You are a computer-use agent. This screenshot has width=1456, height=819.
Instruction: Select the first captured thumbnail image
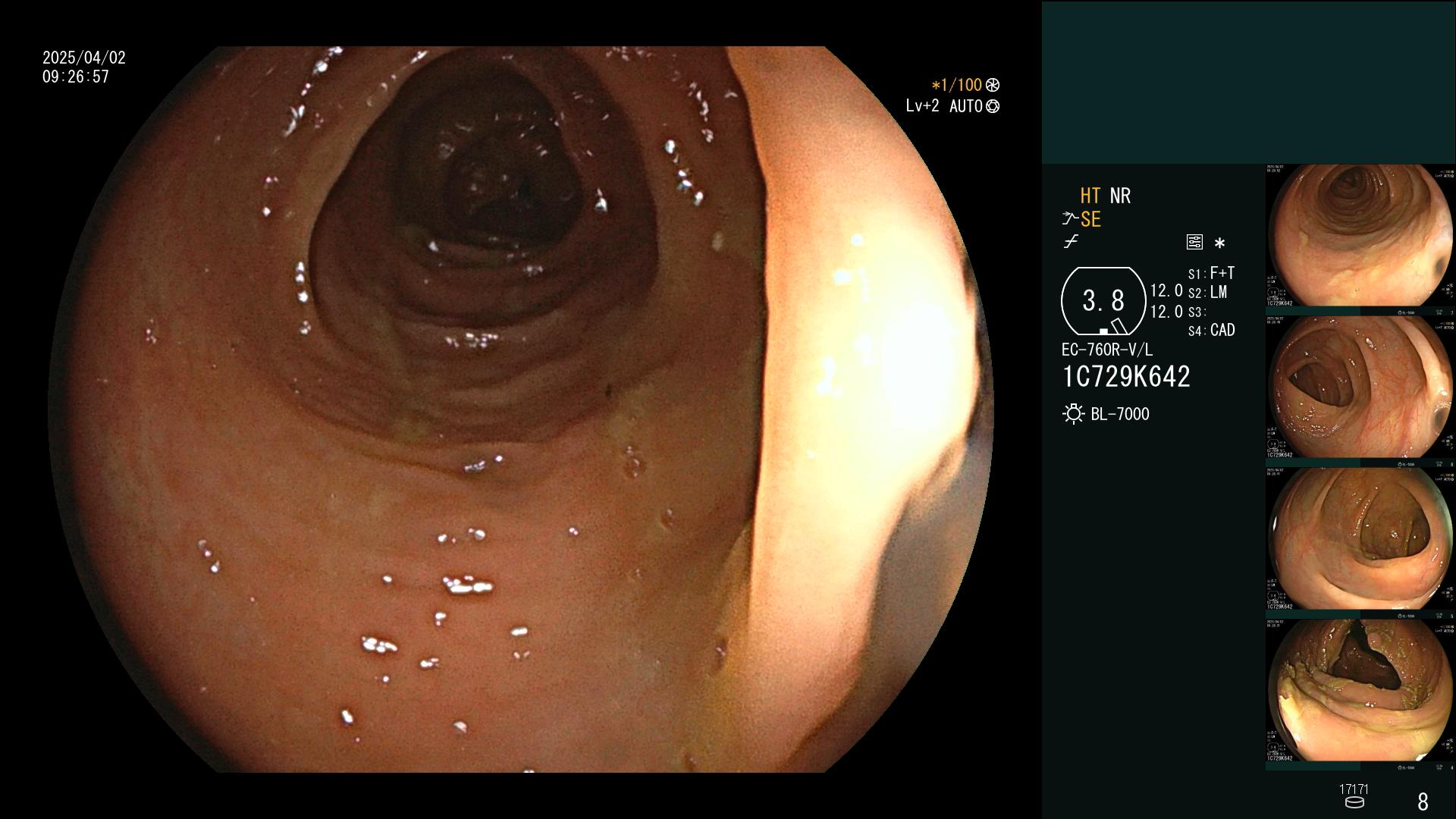tap(1360, 236)
